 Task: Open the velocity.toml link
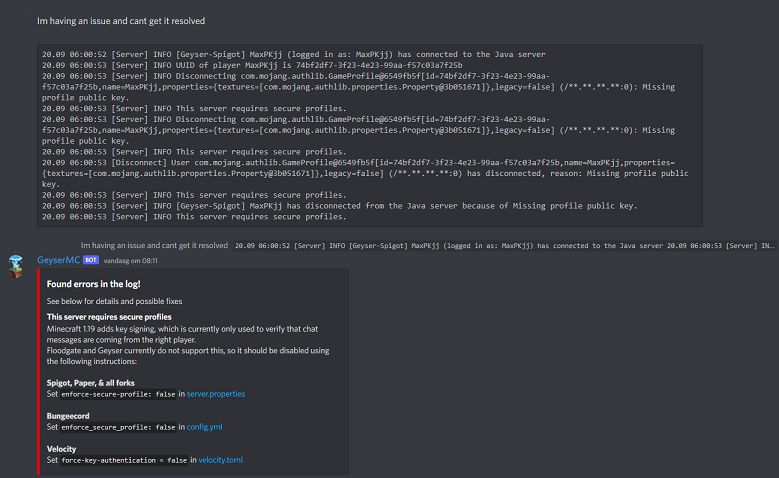click(x=220, y=460)
